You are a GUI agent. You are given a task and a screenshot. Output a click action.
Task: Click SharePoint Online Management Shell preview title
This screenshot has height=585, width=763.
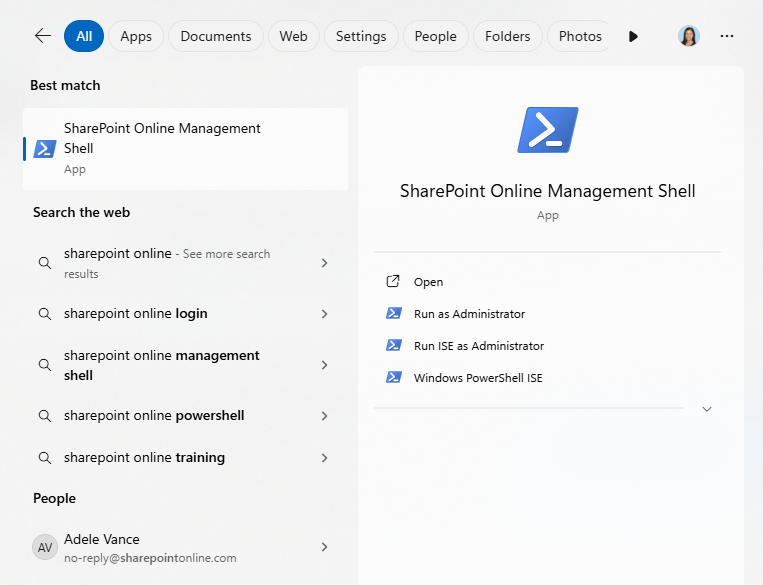(x=547, y=191)
